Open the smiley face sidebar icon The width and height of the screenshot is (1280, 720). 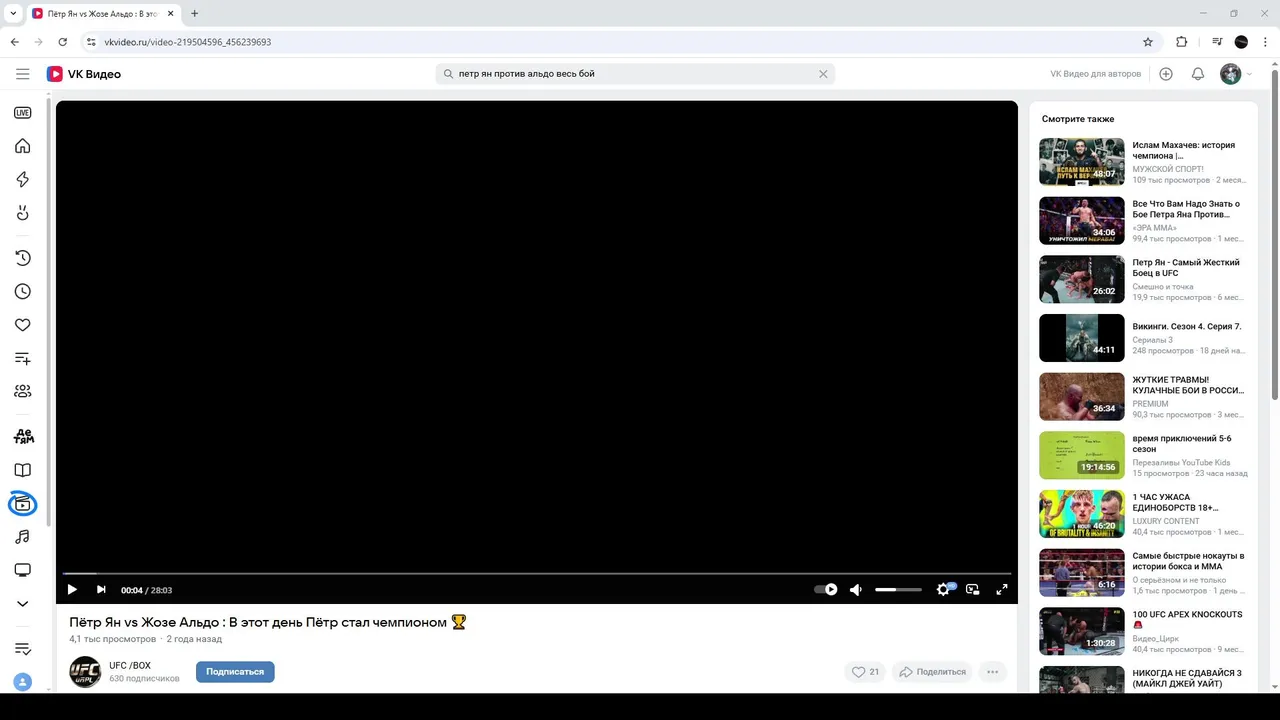click(22, 212)
